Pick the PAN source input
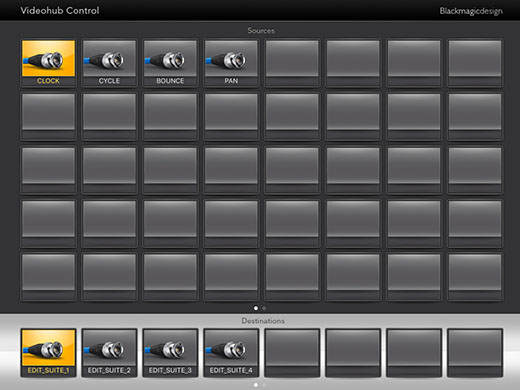 [231, 63]
